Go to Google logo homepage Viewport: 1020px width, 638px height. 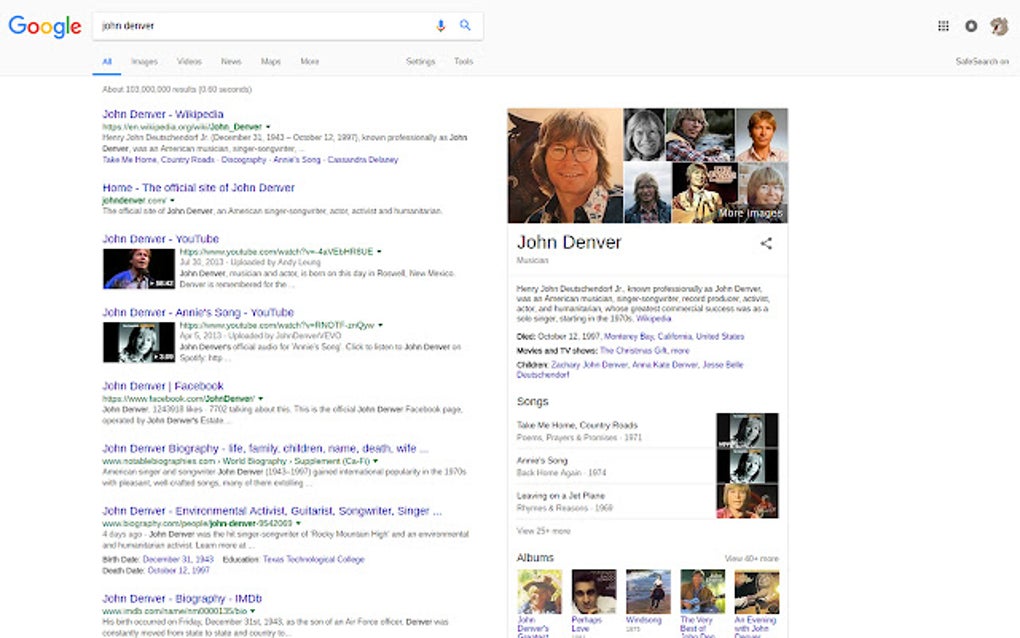tap(45, 26)
